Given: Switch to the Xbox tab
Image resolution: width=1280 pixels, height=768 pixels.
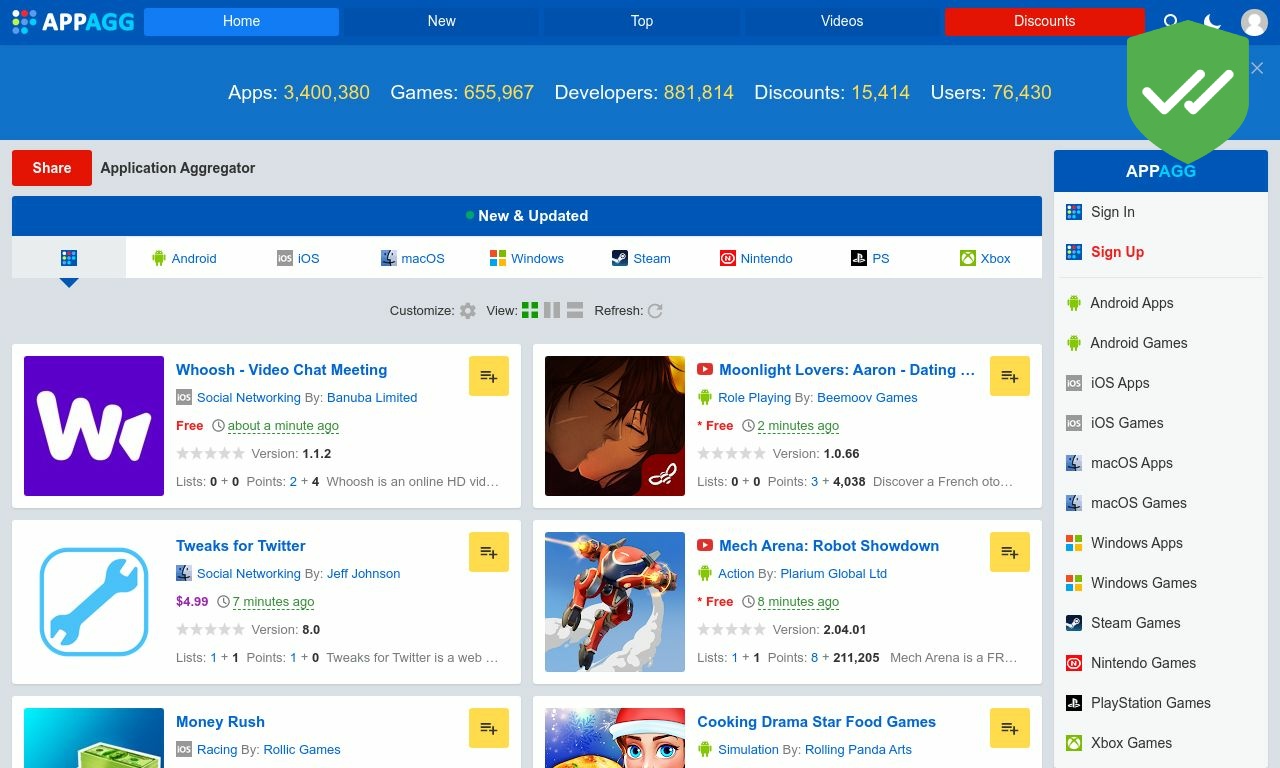Looking at the screenshot, I should coord(985,258).
